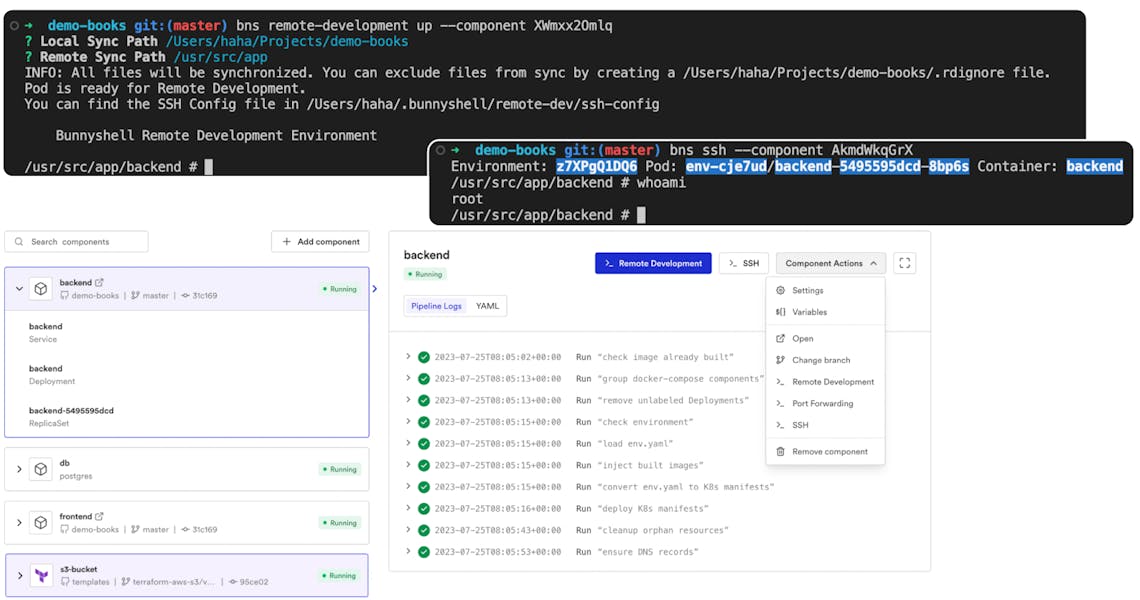Screen dimensions: 1140x600
Task: Collapse the backend component row
Action: [19, 289]
